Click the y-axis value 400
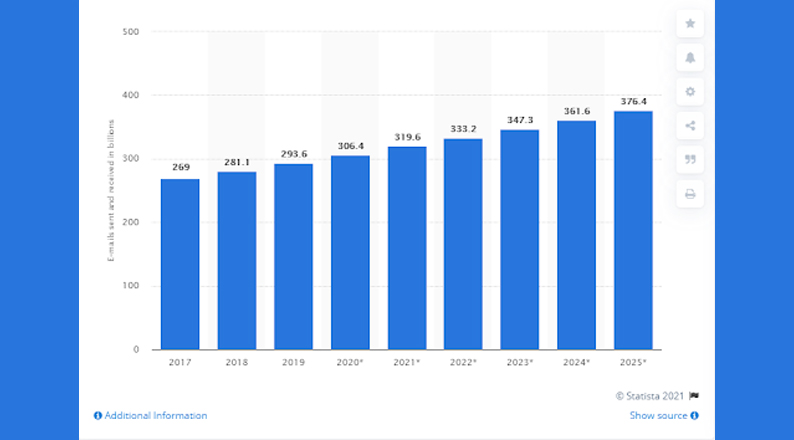Image resolution: width=794 pixels, height=440 pixels. (x=131, y=95)
